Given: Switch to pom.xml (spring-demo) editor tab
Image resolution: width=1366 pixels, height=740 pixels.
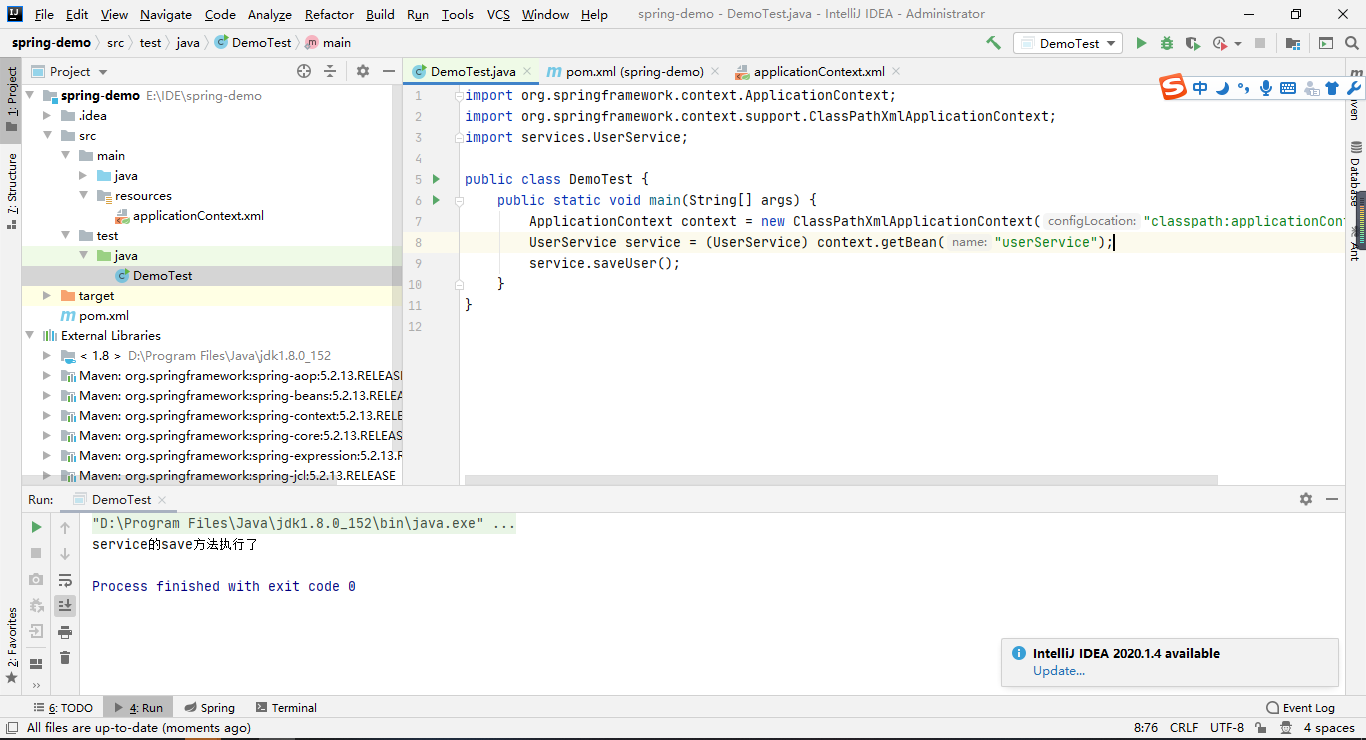Looking at the screenshot, I should point(634,71).
